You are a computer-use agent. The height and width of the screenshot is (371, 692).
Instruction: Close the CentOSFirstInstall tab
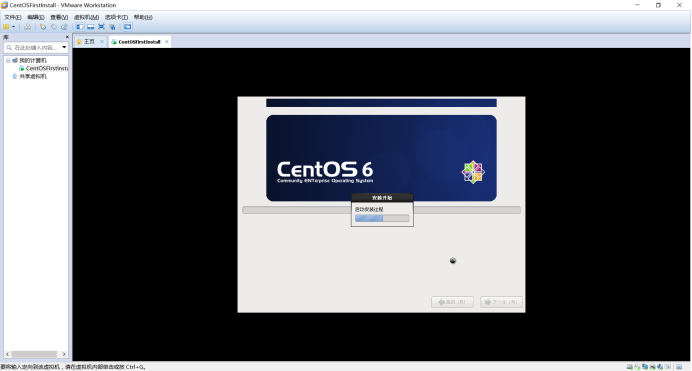[167, 41]
